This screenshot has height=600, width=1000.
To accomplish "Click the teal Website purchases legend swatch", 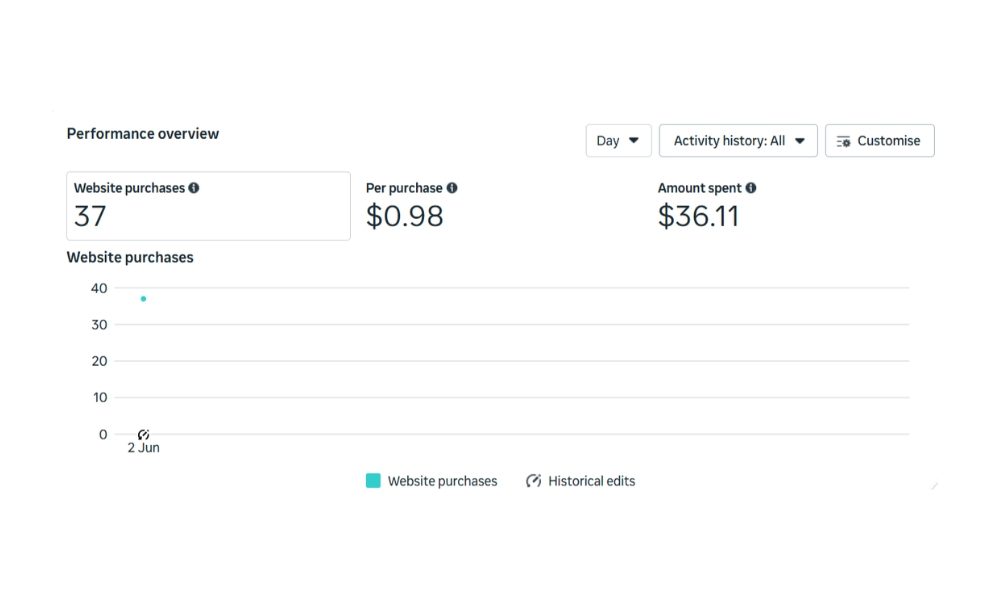I will tap(373, 481).
